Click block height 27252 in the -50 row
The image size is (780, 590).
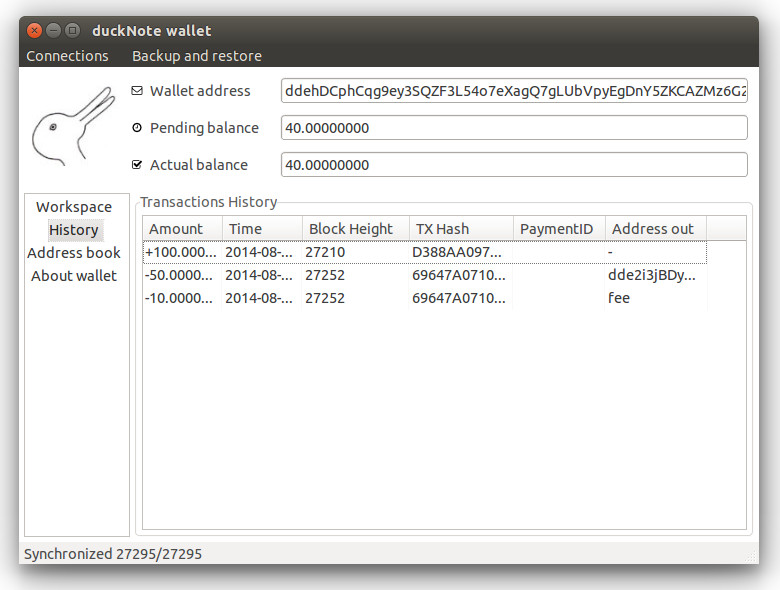tap(356, 275)
